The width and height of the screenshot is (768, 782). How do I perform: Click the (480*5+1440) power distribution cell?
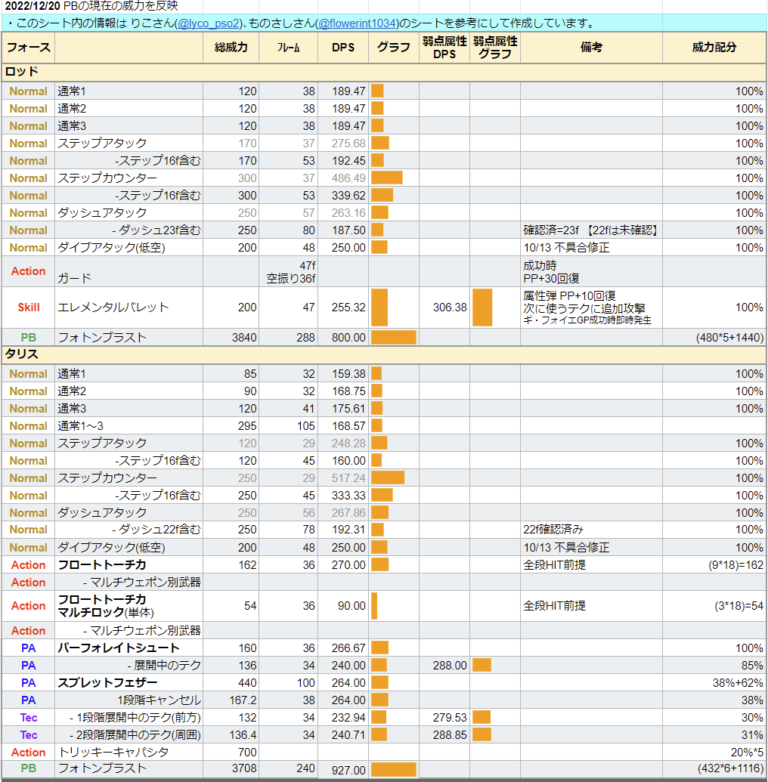714,338
